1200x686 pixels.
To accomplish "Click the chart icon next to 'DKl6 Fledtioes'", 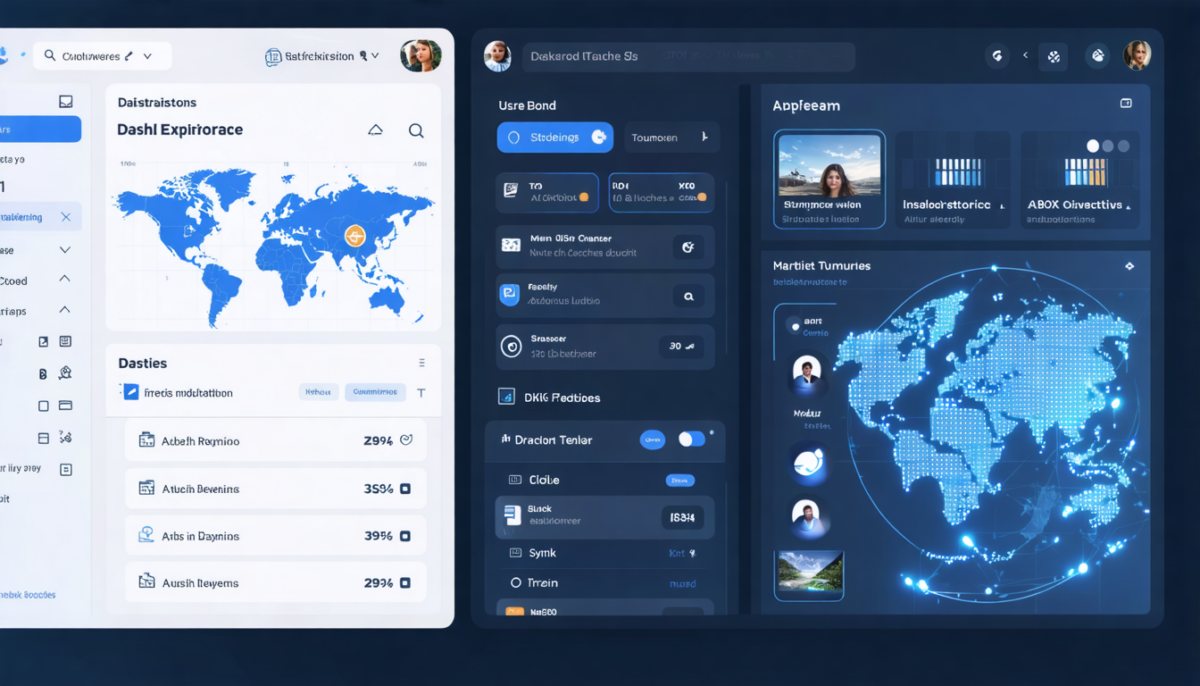I will pyautogui.click(x=506, y=397).
